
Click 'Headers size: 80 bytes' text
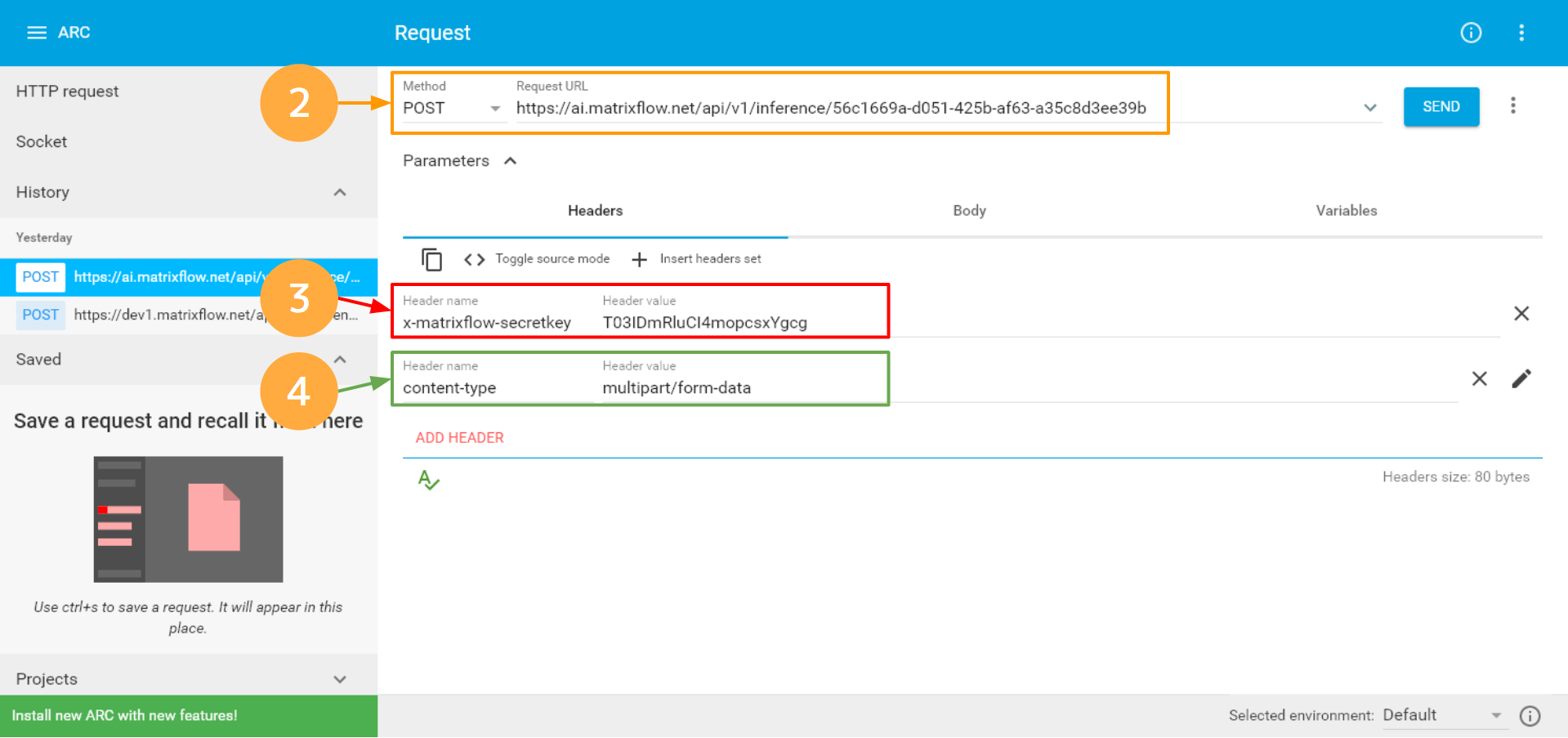1456,477
